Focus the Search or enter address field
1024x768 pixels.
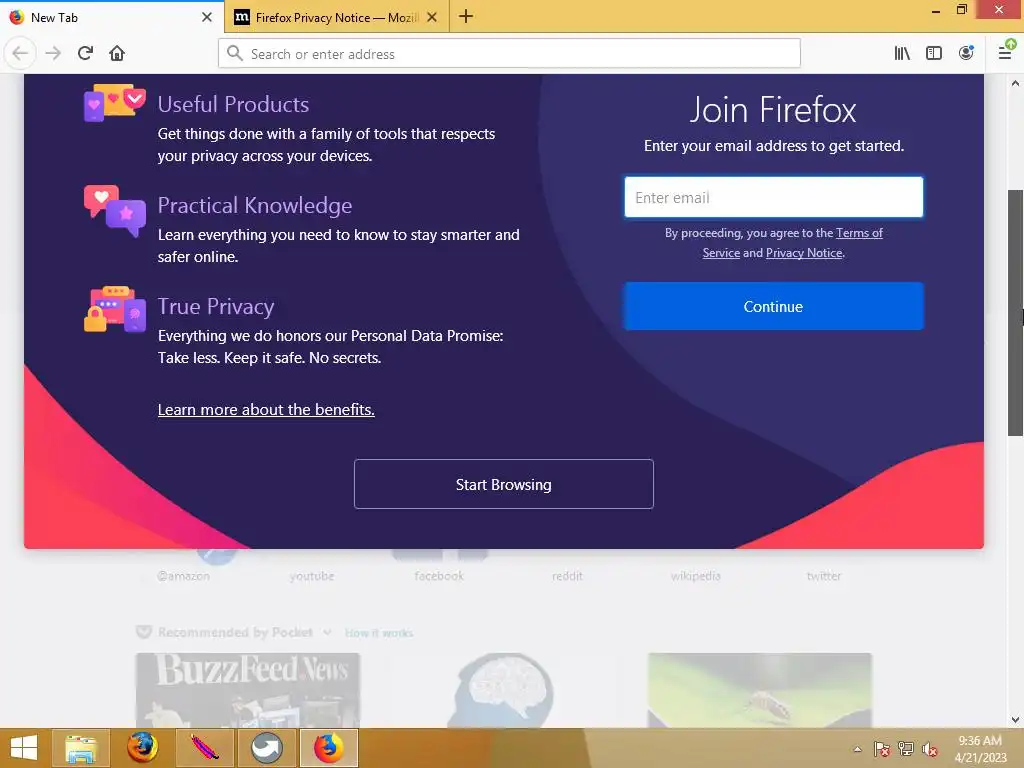point(509,54)
